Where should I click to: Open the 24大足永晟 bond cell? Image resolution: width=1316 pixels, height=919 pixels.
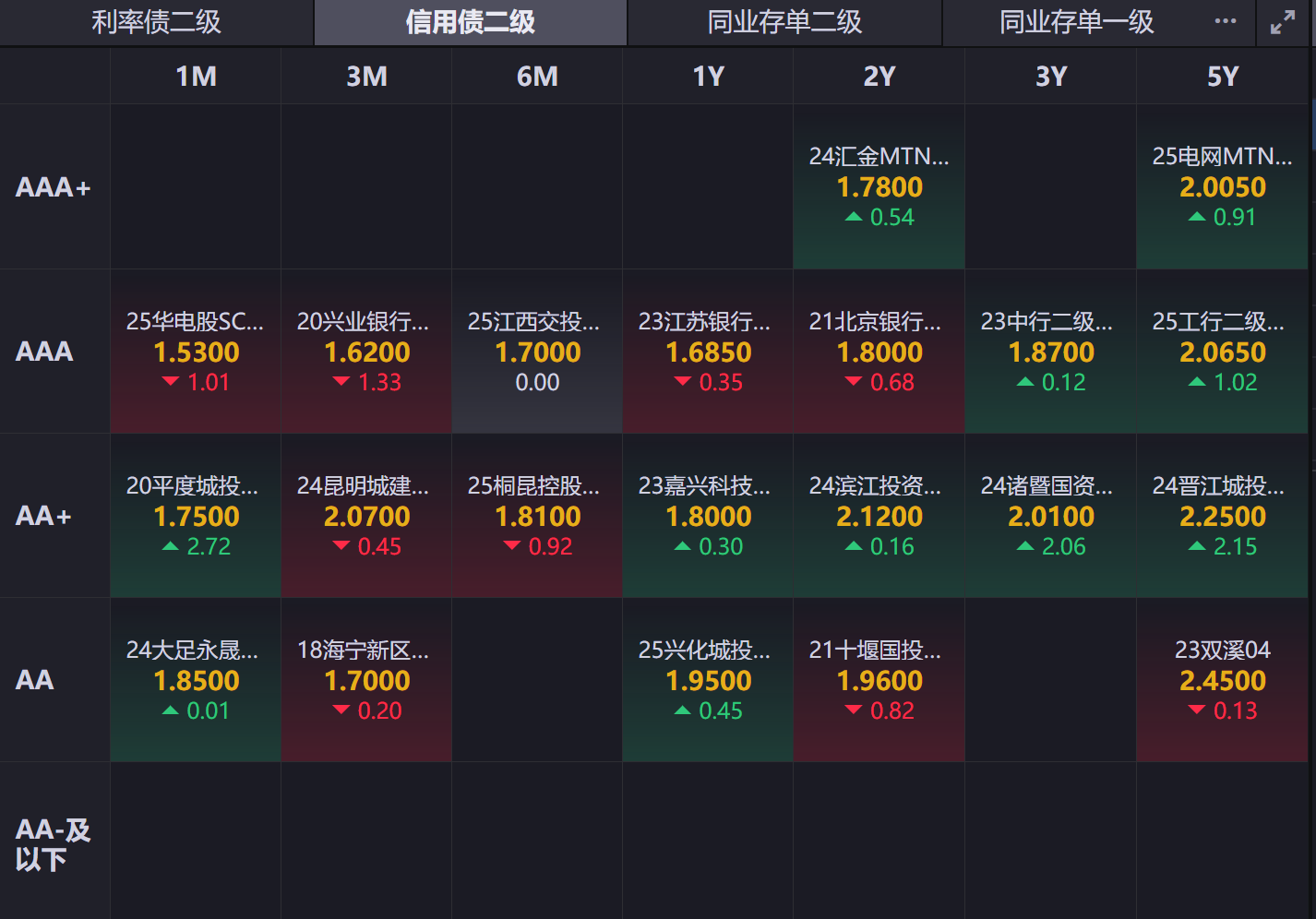click(x=196, y=680)
